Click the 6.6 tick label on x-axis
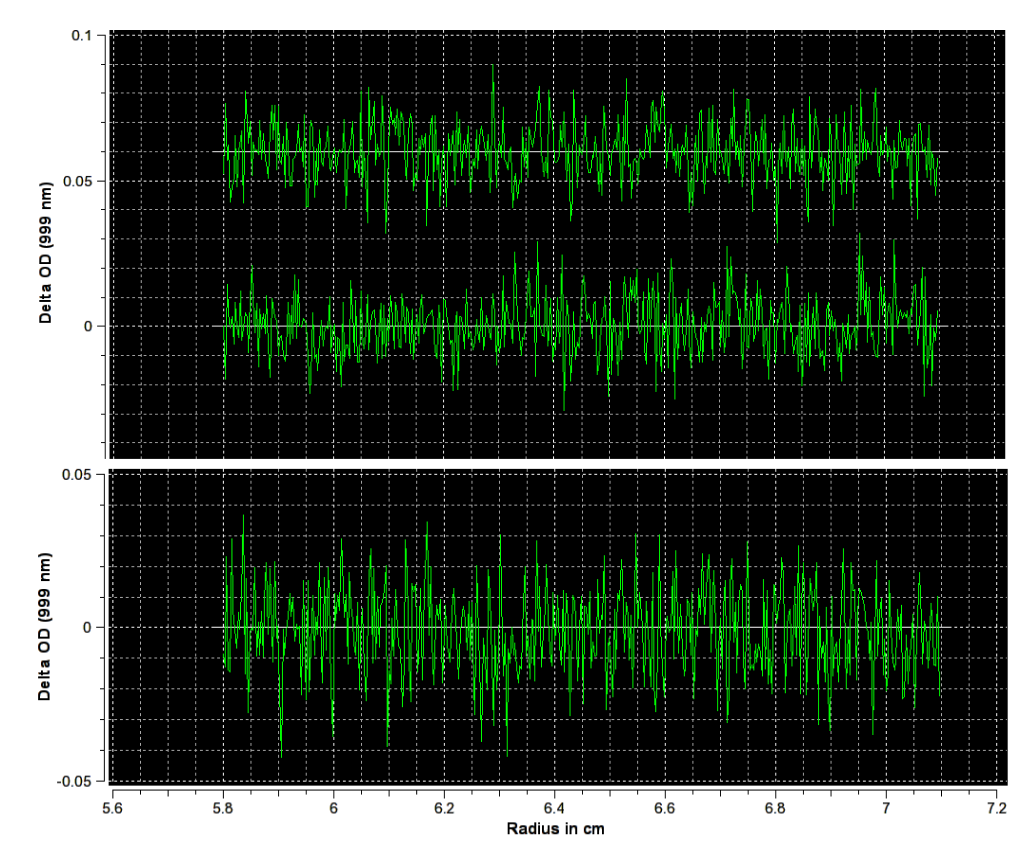This screenshot has width=1014, height=851. pos(666,806)
